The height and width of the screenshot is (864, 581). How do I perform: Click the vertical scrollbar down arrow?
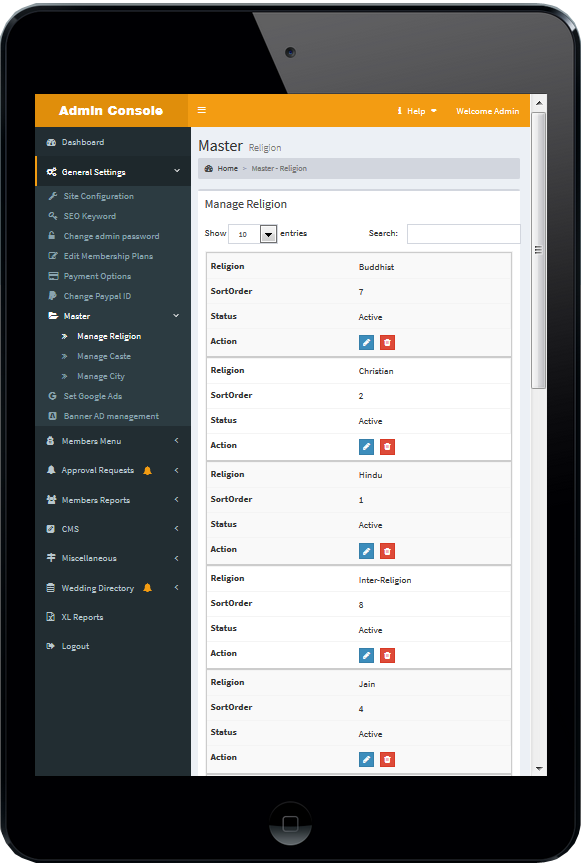(x=539, y=769)
